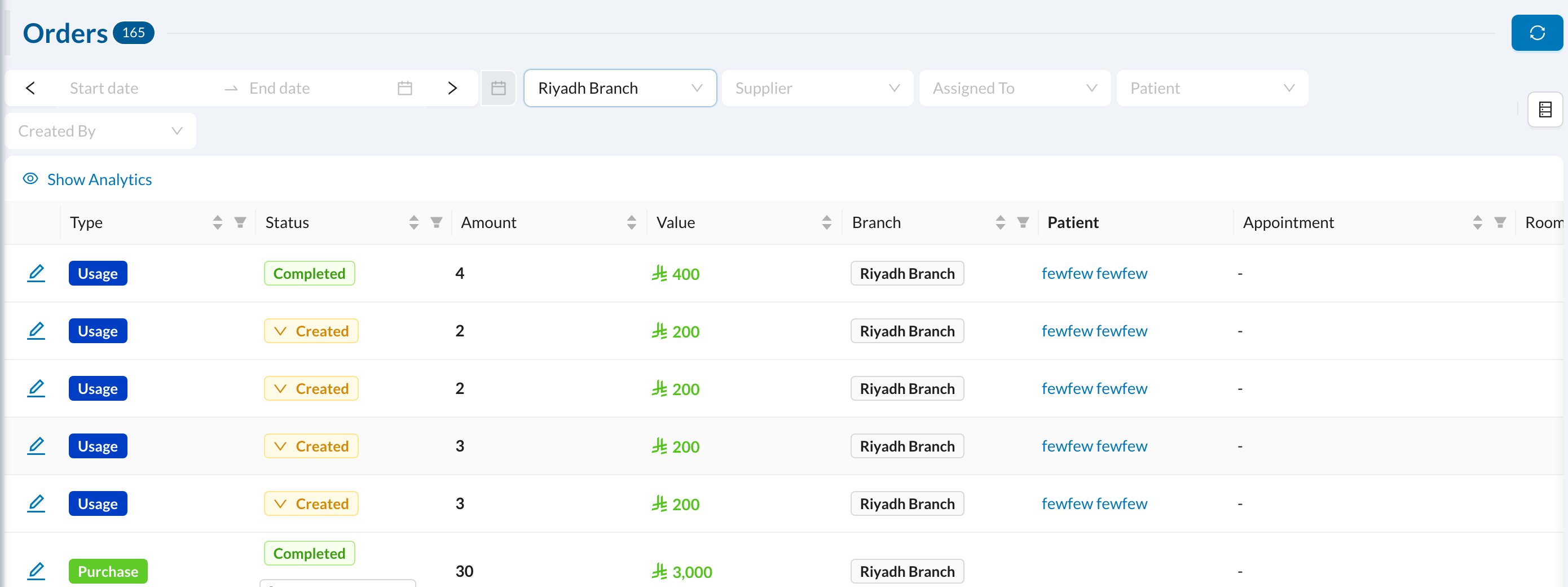Open the Type column filter icon

point(240,222)
